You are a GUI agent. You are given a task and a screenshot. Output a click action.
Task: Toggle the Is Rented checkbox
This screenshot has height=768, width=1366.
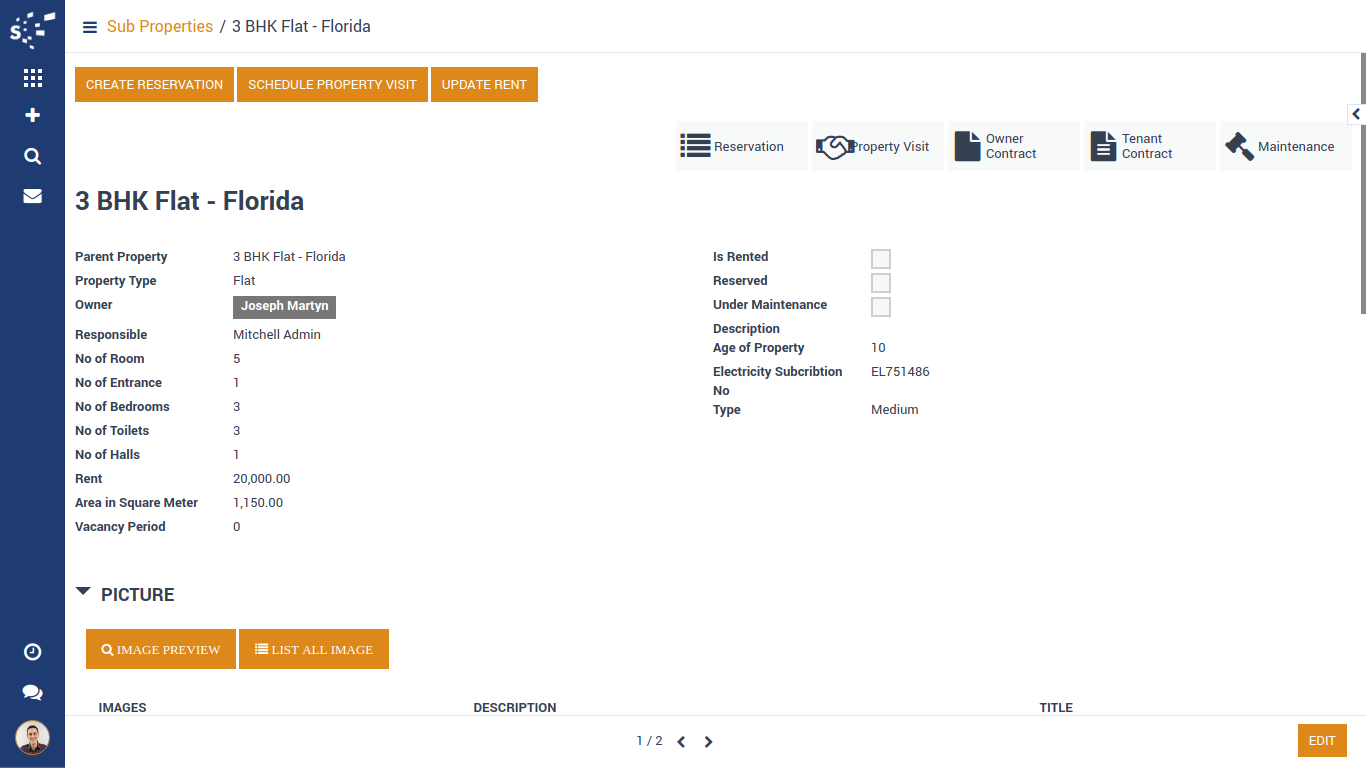(x=880, y=259)
